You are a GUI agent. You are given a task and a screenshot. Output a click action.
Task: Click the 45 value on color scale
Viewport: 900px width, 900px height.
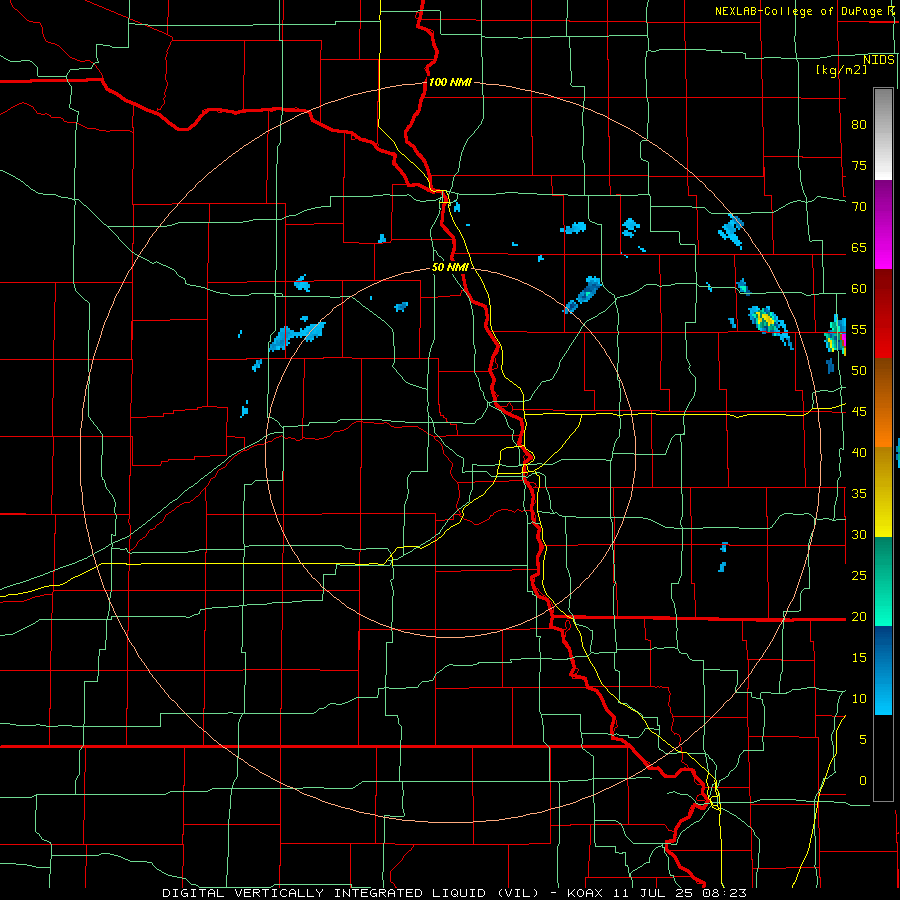859,412
